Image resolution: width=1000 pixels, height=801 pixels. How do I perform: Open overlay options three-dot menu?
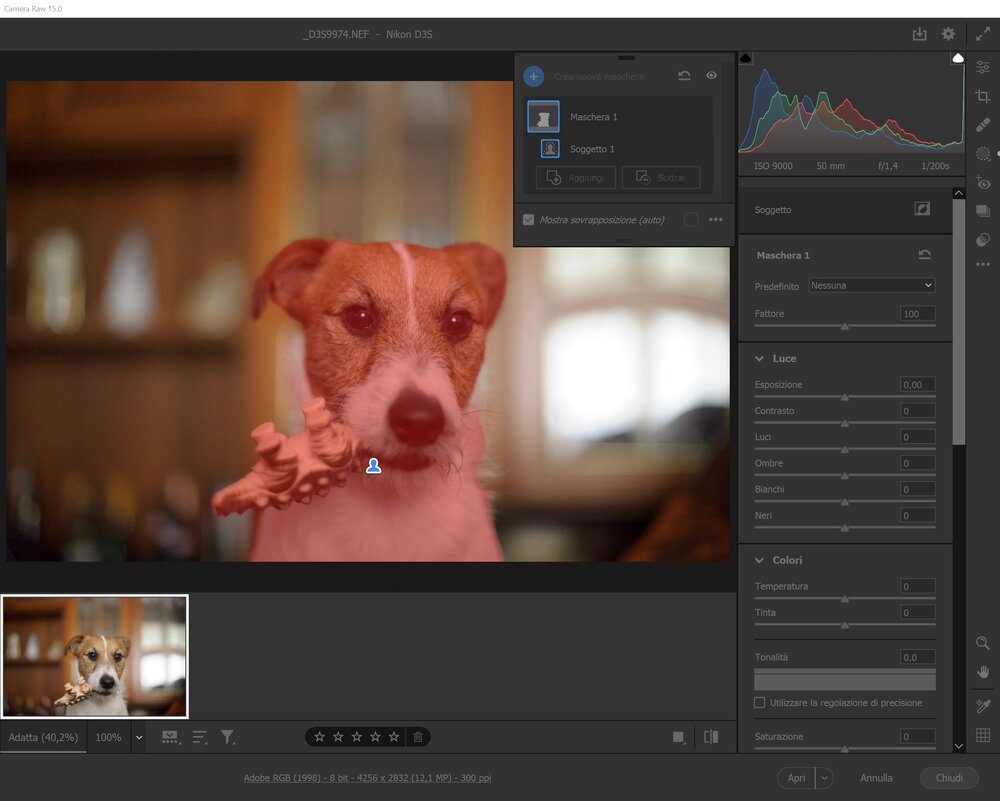tap(716, 220)
